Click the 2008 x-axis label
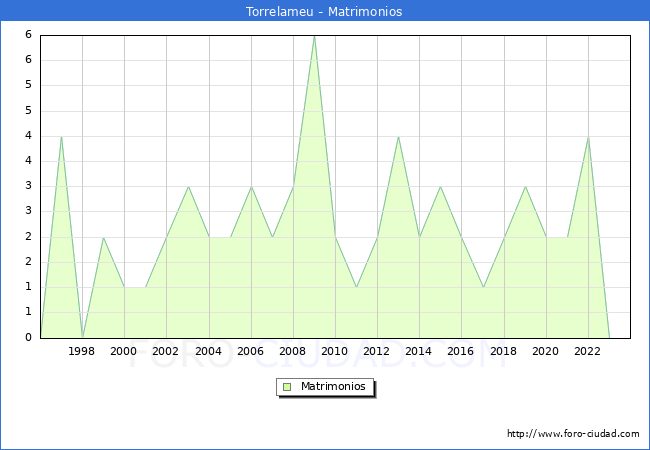650x450 pixels. (x=293, y=351)
